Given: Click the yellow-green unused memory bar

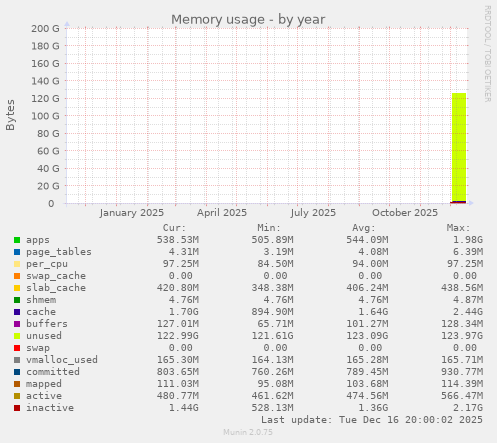Looking at the screenshot, I should tap(459, 147).
